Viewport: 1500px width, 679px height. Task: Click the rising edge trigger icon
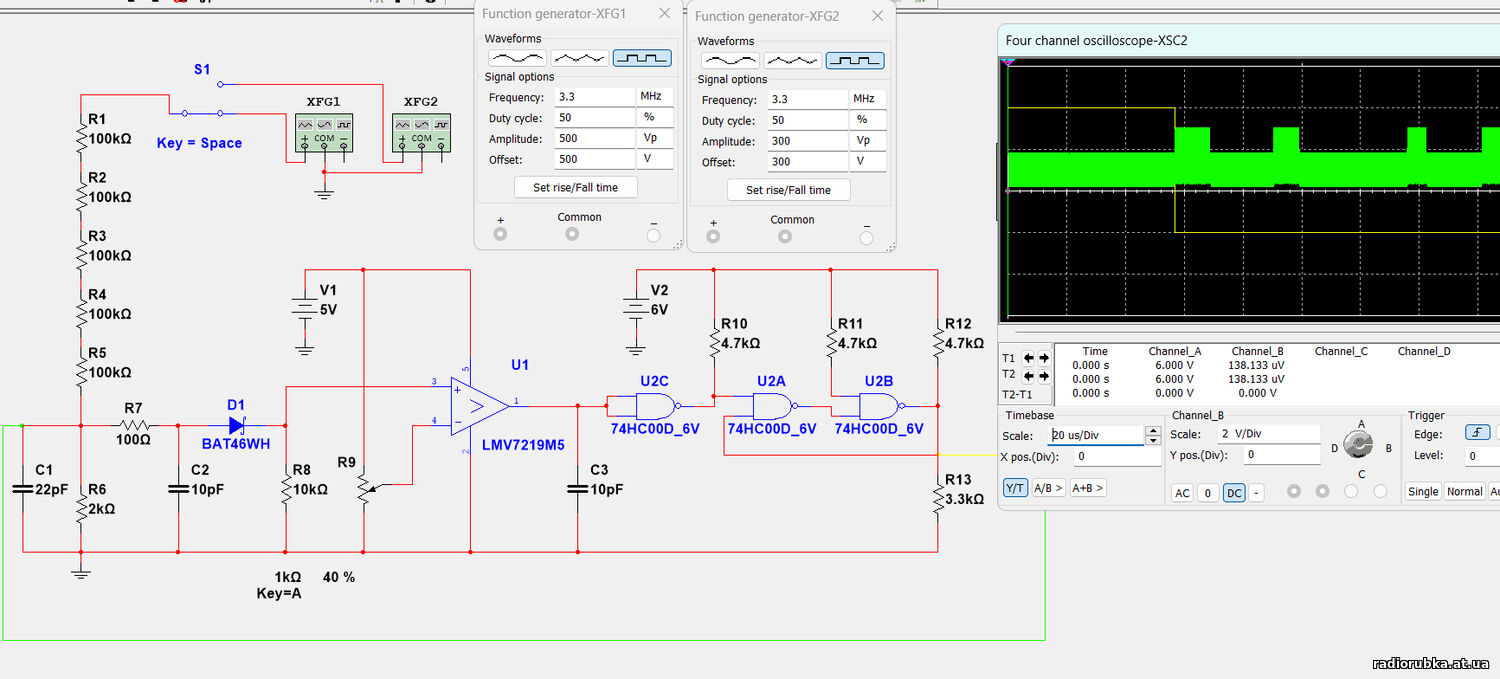[1477, 433]
